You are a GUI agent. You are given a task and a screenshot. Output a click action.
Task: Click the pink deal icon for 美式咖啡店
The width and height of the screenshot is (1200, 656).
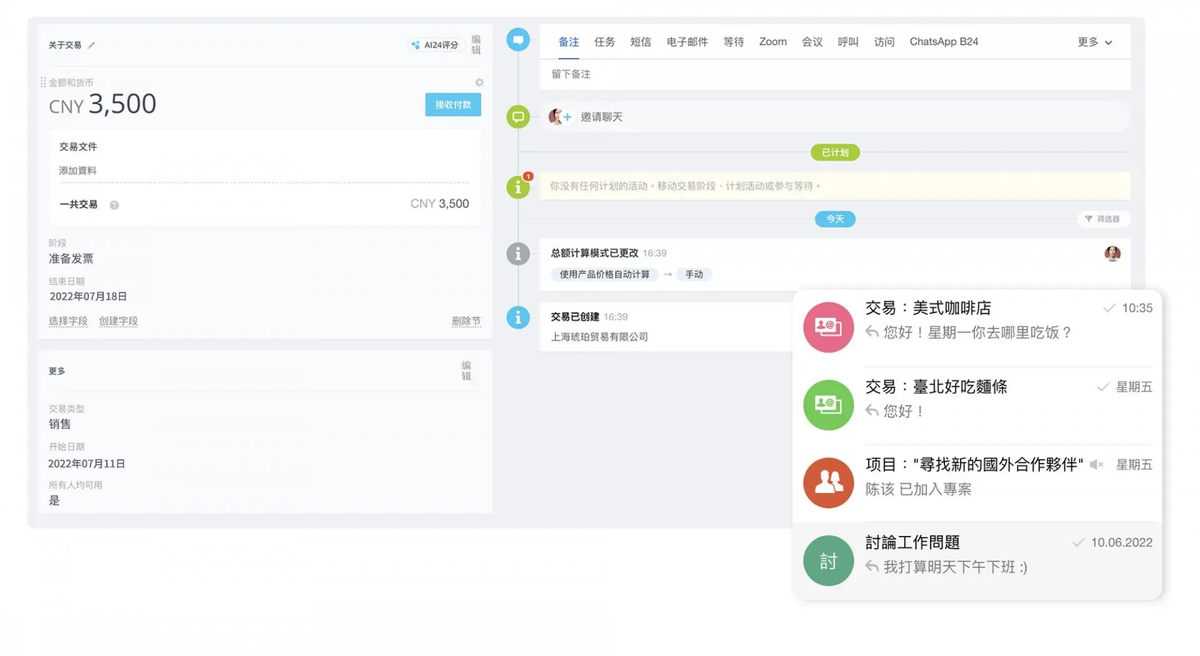click(x=828, y=327)
